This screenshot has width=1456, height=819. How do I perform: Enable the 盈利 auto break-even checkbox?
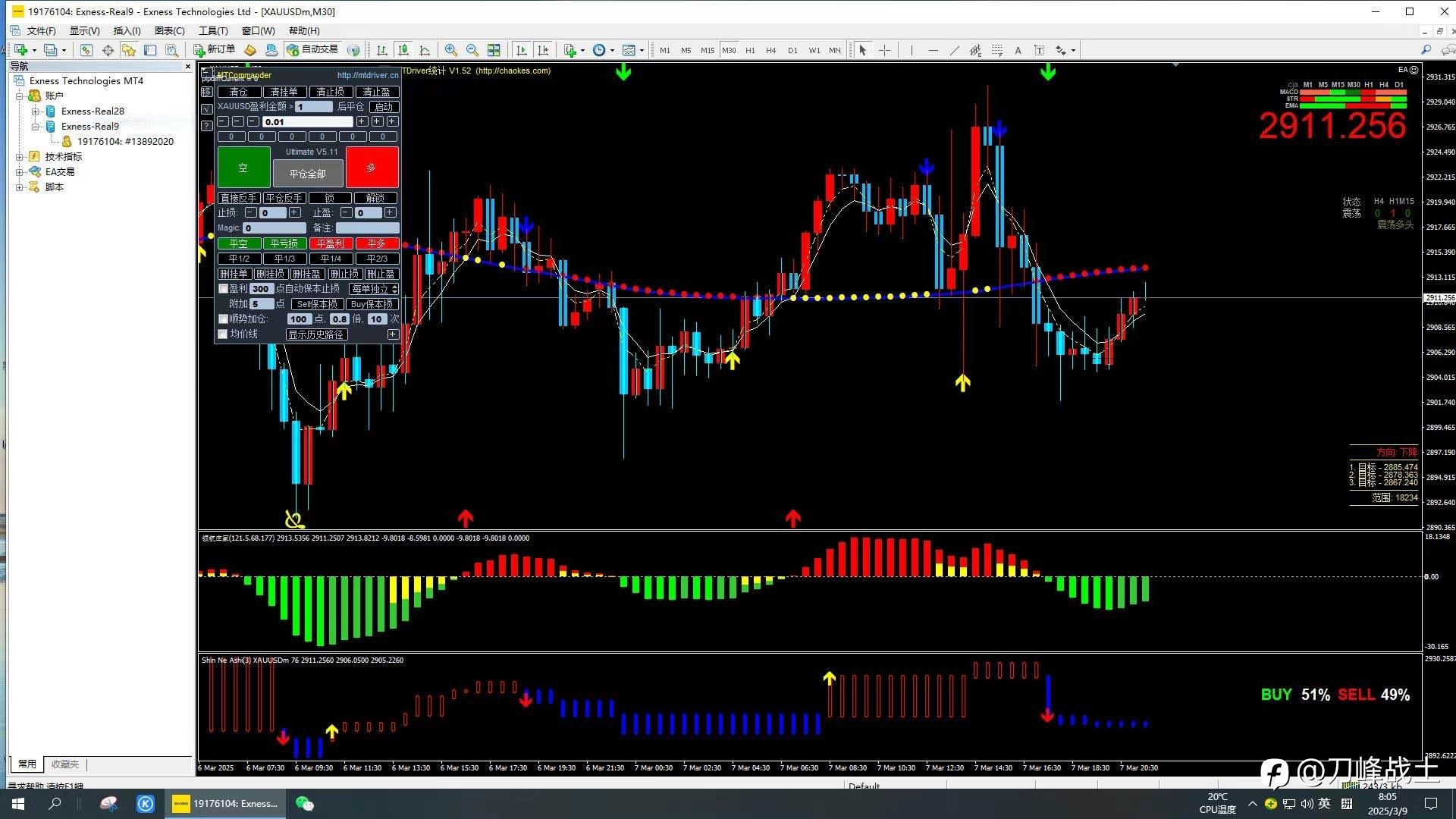[x=223, y=289]
